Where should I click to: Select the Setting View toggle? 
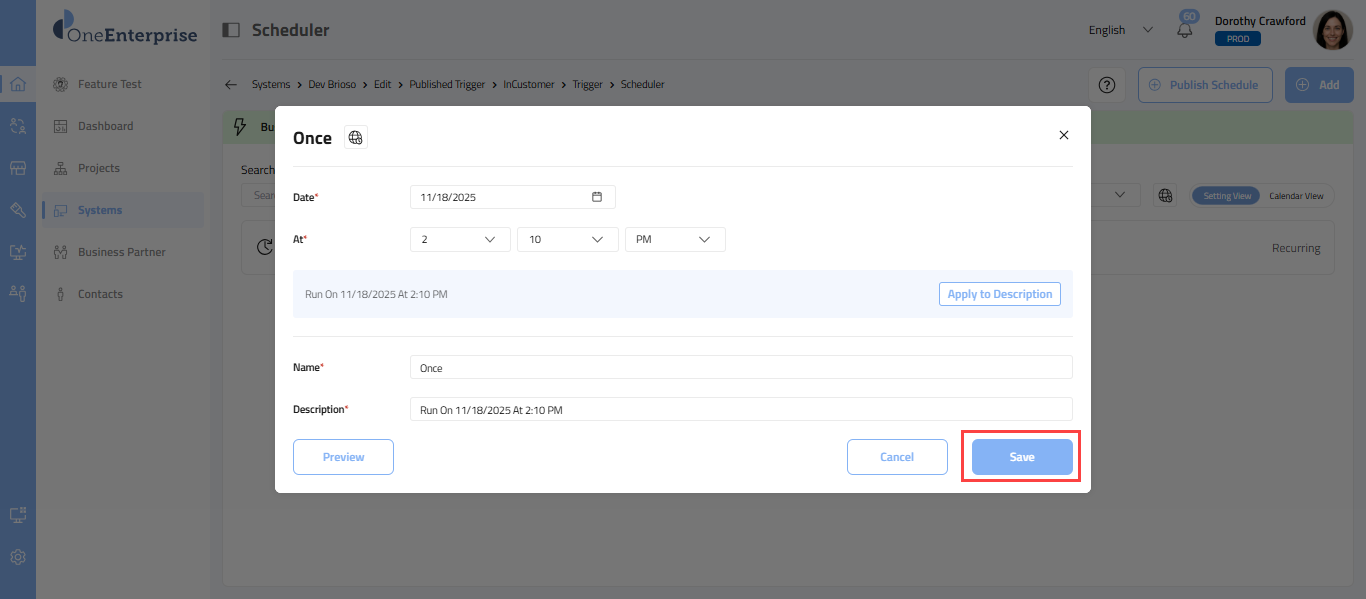1226,196
